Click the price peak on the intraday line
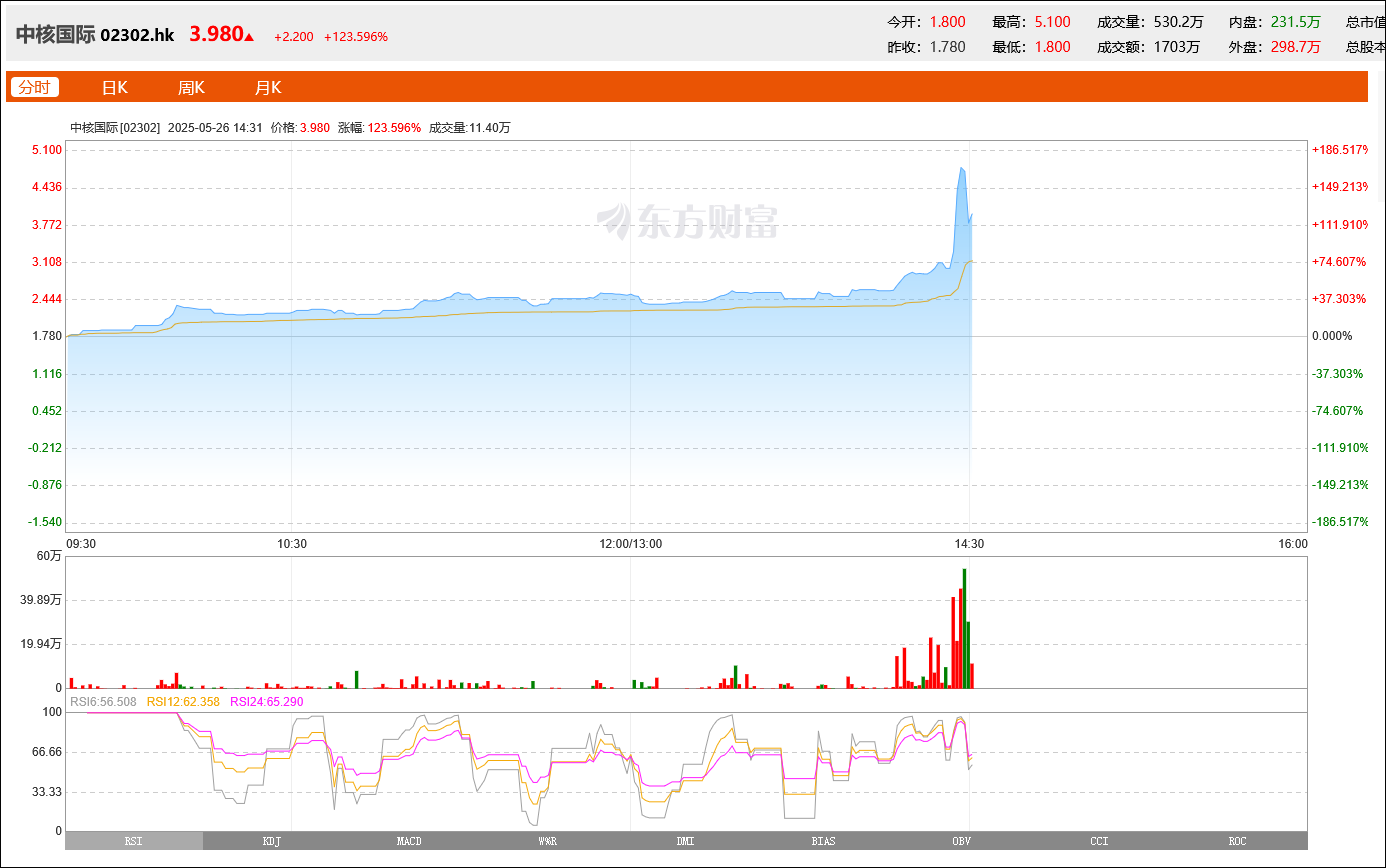This screenshot has width=1386, height=868. click(x=961, y=168)
